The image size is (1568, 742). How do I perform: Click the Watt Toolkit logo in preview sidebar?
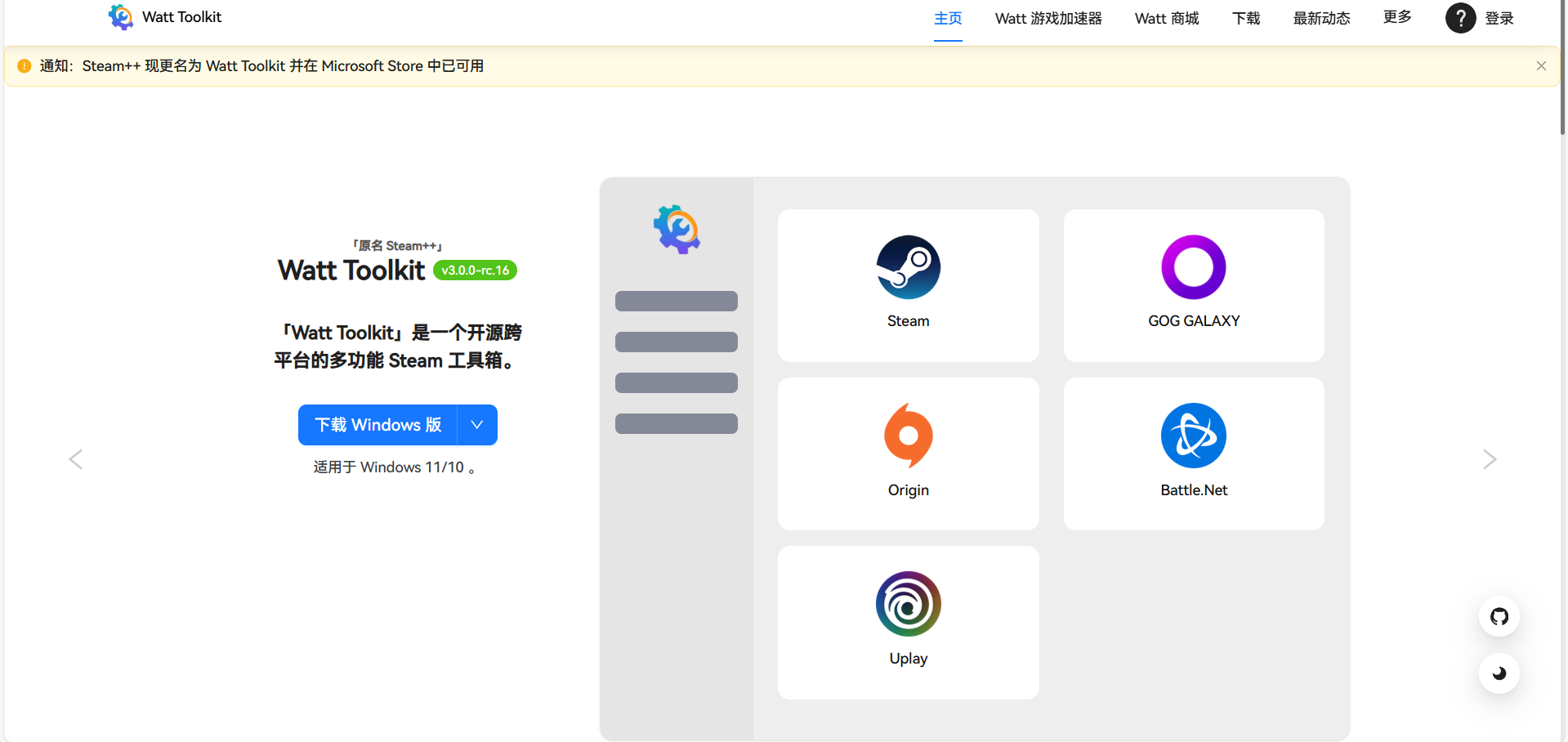click(677, 230)
